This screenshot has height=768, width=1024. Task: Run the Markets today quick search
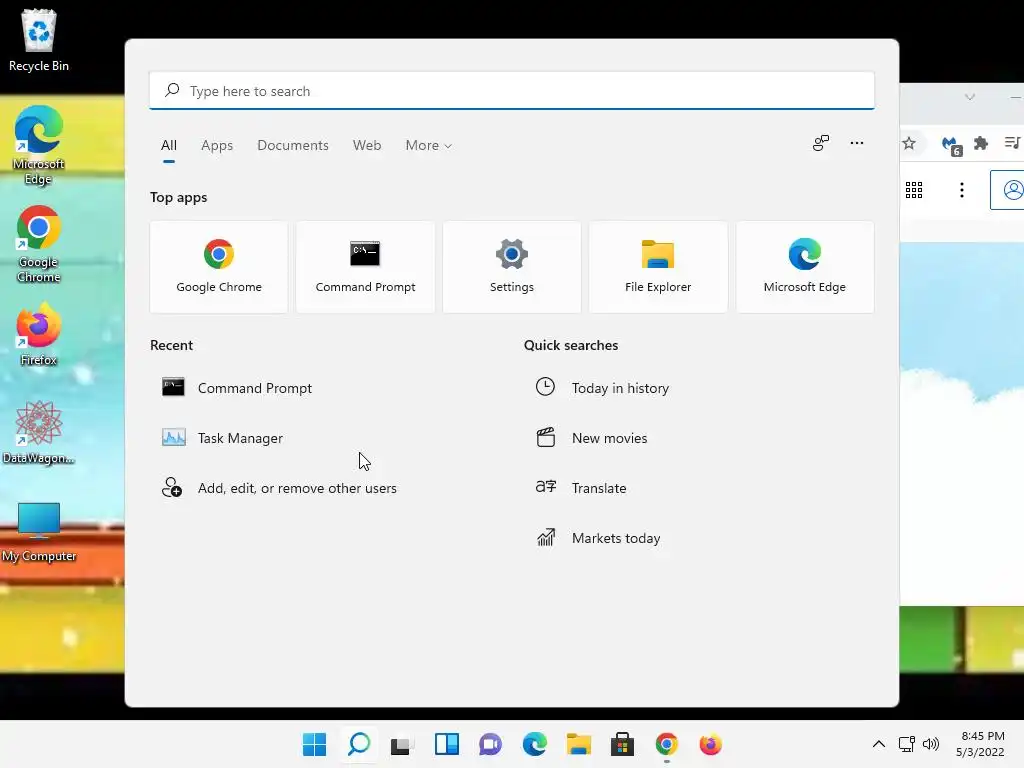[x=598, y=538]
